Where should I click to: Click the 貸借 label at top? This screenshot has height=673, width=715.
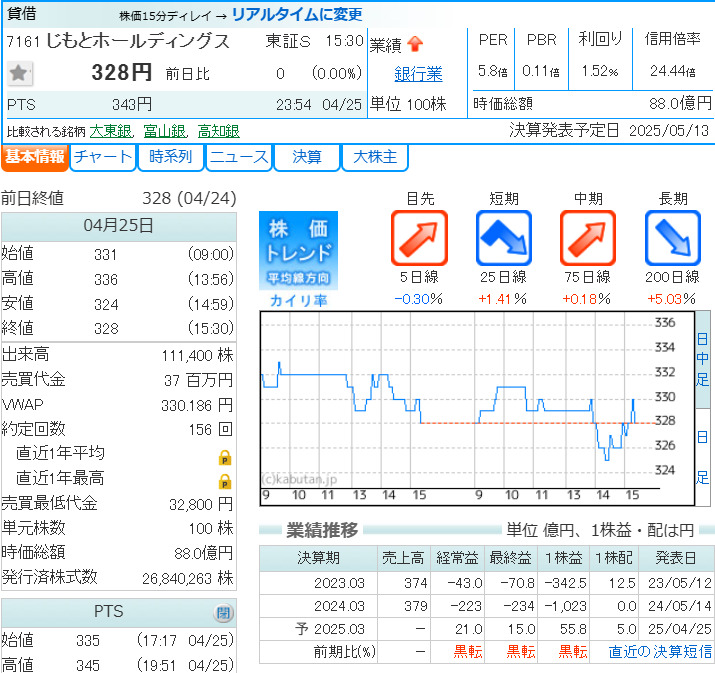[21, 14]
